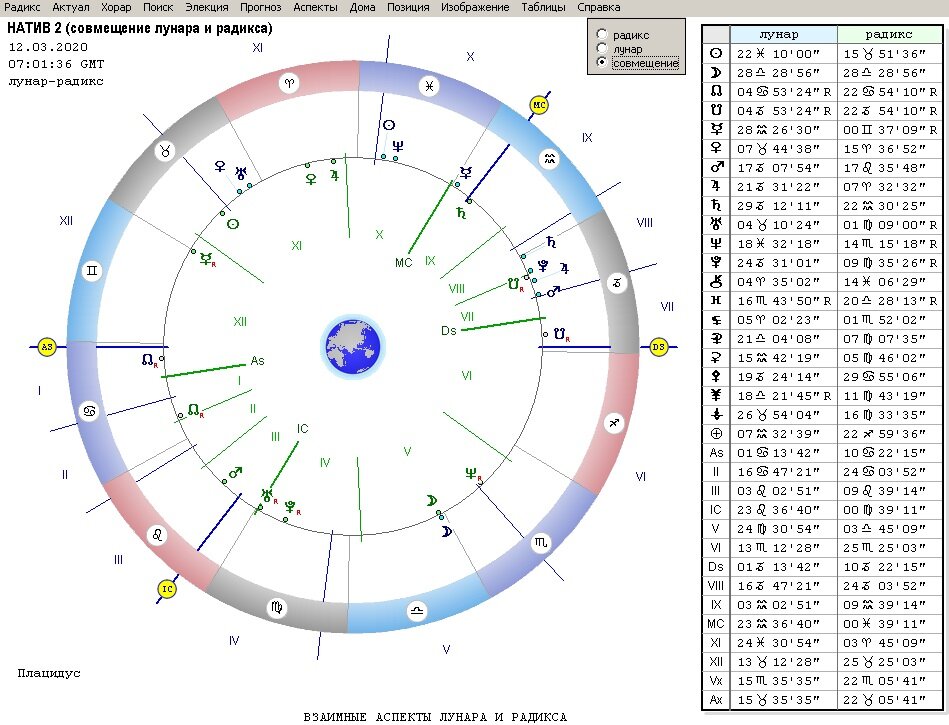Select the лунар radio button
The width and height of the screenshot is (949, 725).
tap(602, 48)
